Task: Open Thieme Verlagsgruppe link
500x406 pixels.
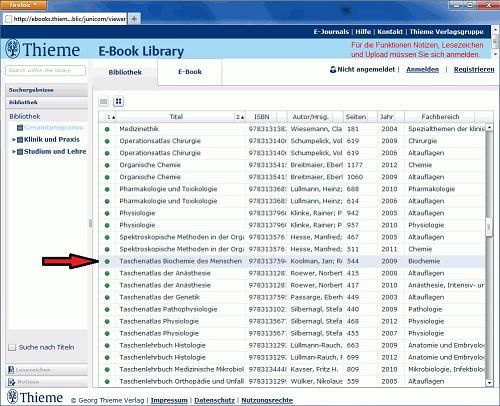Action: coord(446,32)
